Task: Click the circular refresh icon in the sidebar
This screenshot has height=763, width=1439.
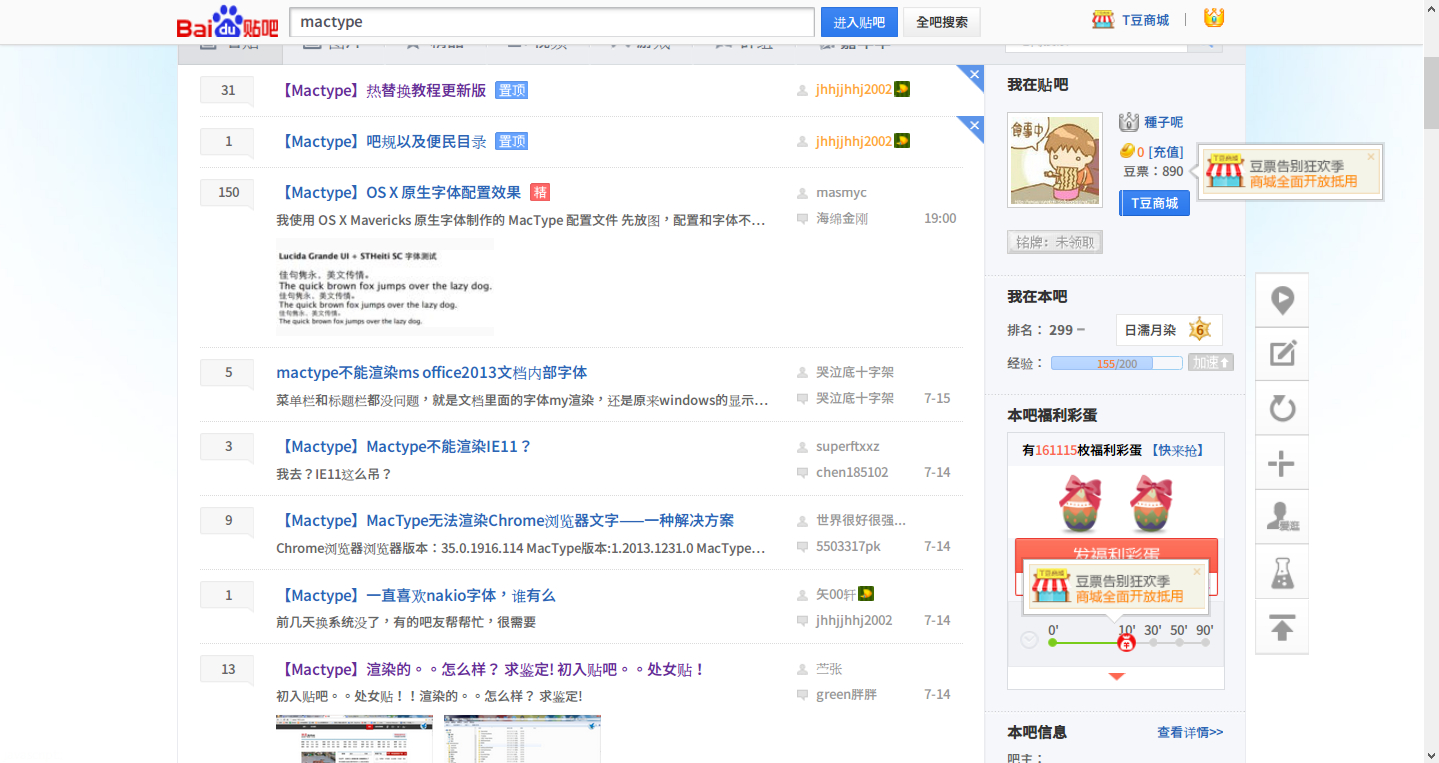Action: tap(1282, 408)
